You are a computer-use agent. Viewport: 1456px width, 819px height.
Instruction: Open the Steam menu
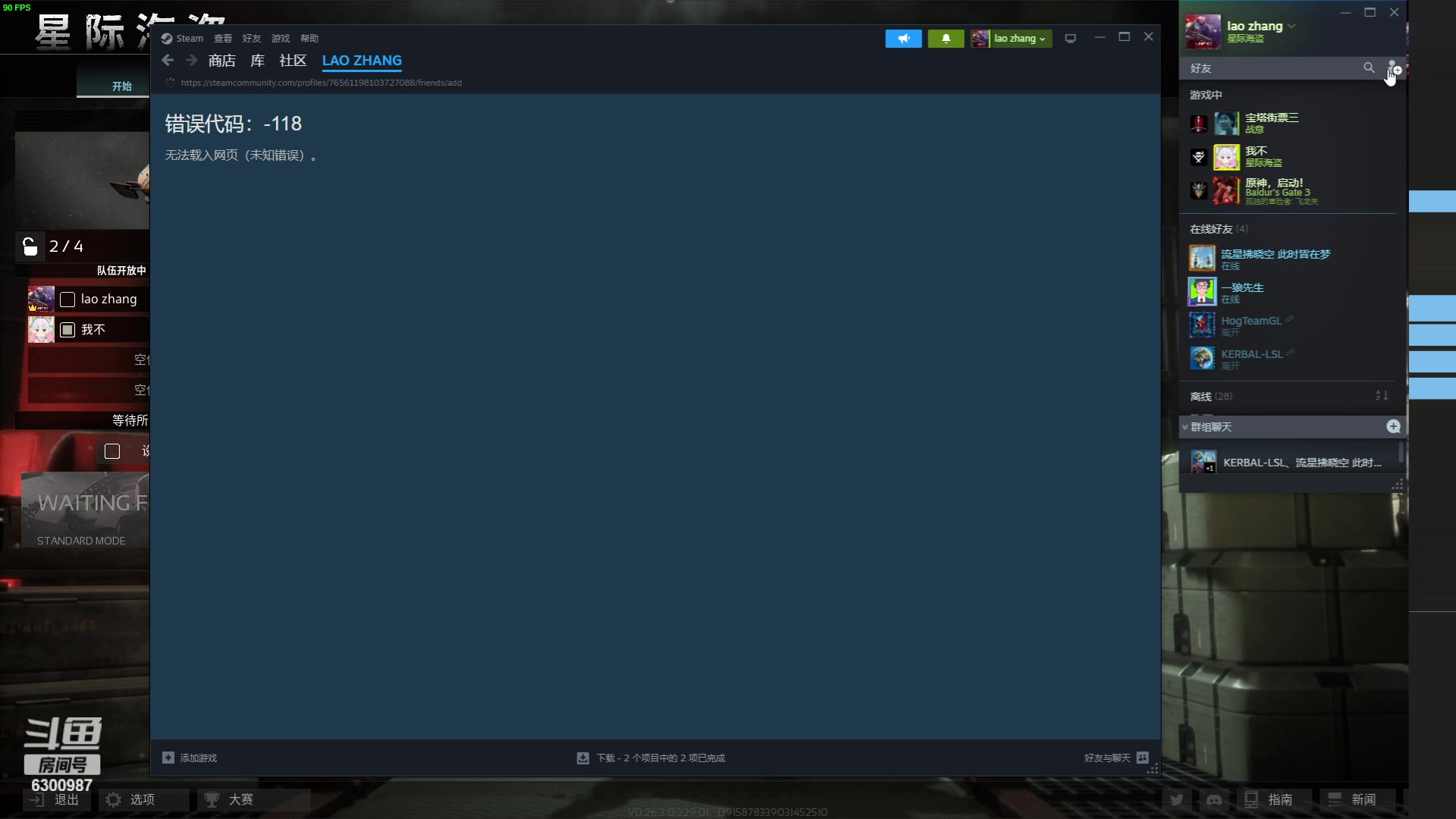190,39
